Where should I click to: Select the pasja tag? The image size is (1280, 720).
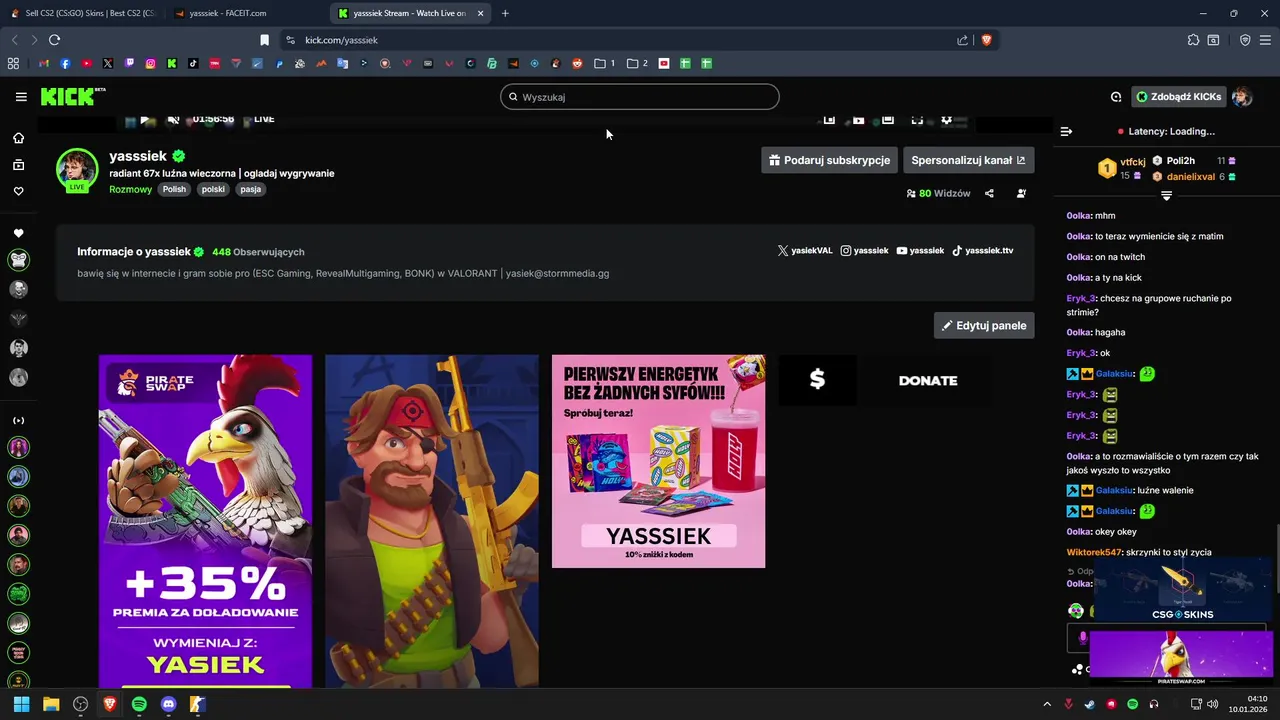tap(251, 189)
